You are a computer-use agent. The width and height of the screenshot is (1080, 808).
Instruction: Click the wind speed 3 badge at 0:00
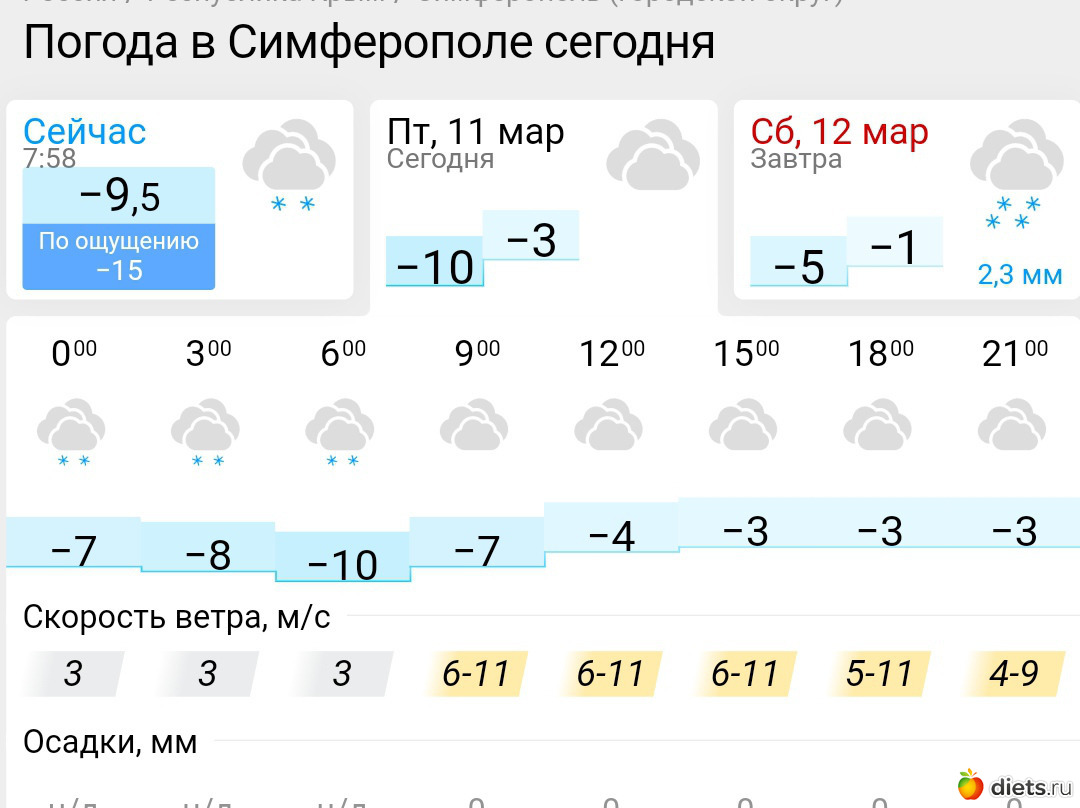click(73, 674)
